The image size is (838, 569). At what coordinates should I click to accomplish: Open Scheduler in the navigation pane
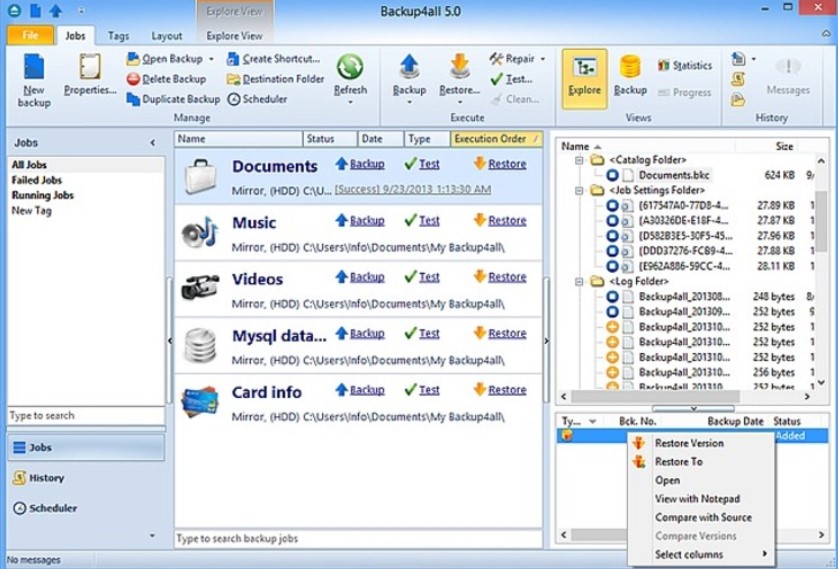point(86,508)
